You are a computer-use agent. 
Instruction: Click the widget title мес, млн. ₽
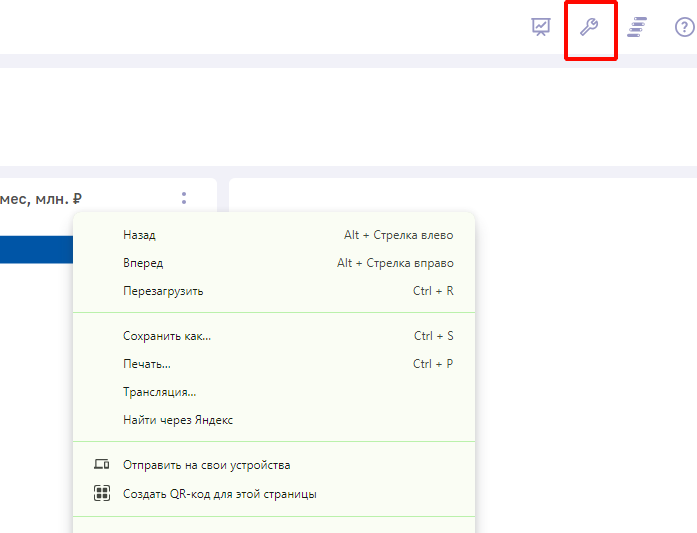[41, 199]
